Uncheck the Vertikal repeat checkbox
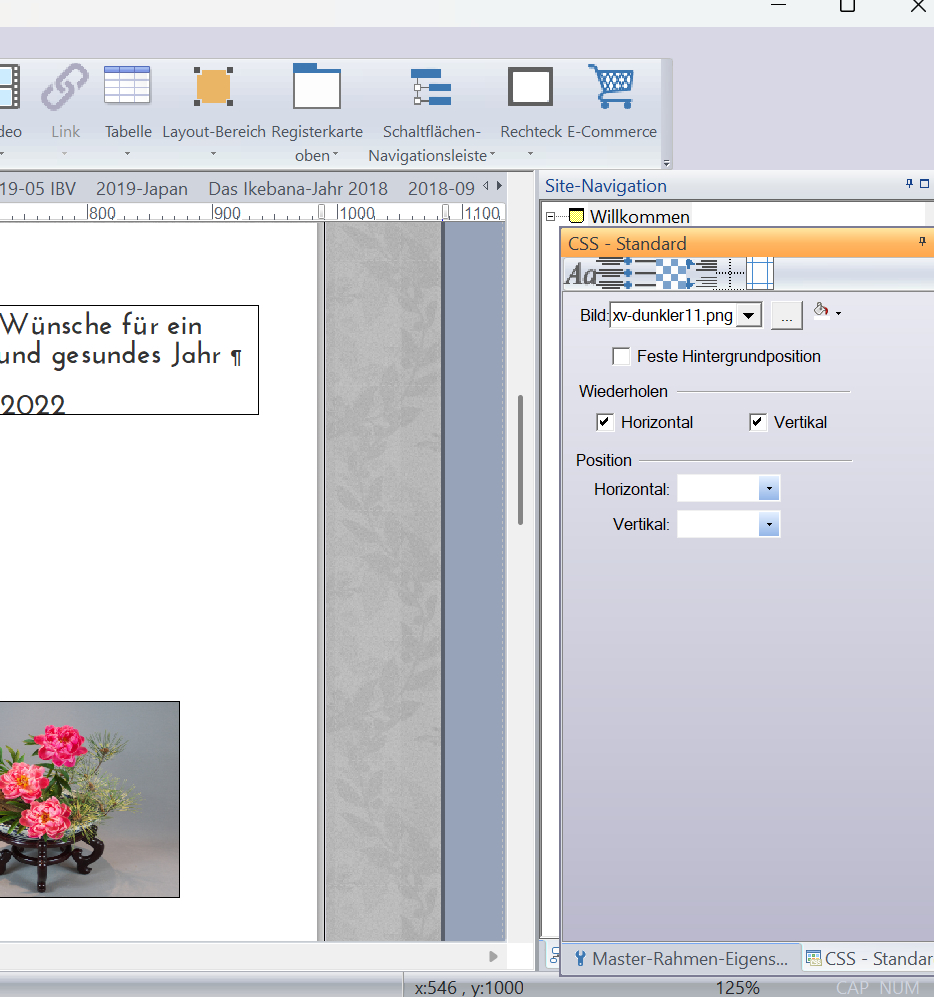Screen dimensions: 934x997 coord(757,422)
